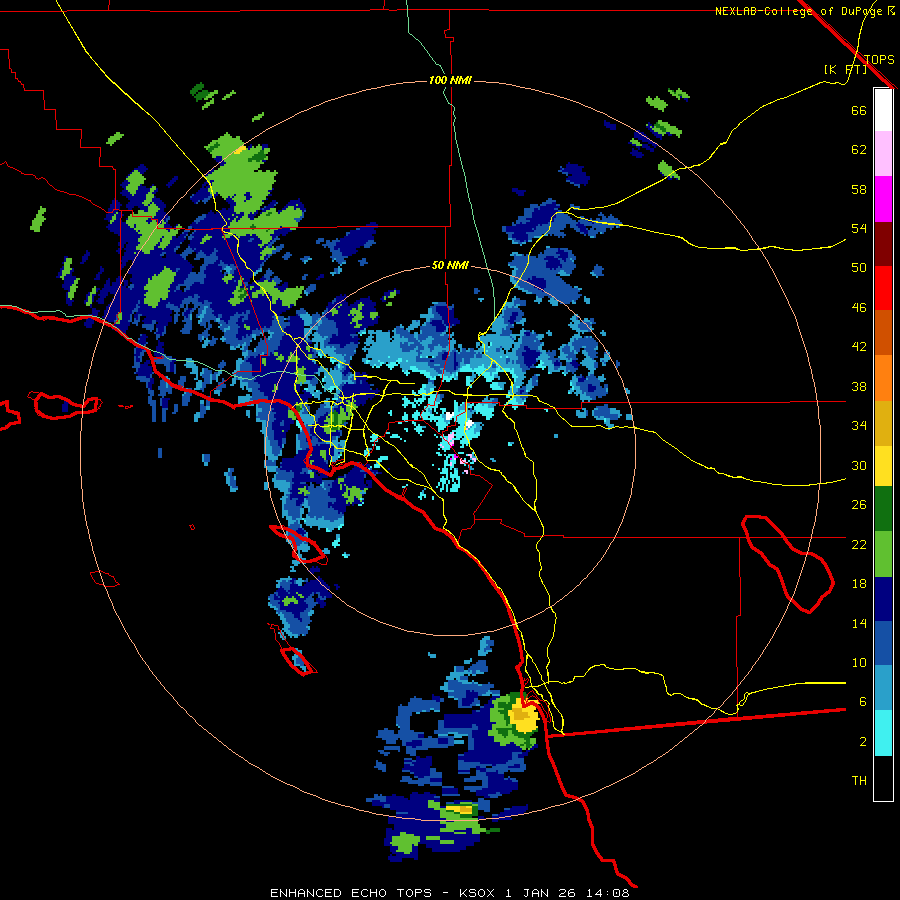Image resolution: width=900 pixels, height=900 pixels.
Task: Pick the medium blue legend color block
Action: coord(883,643)
